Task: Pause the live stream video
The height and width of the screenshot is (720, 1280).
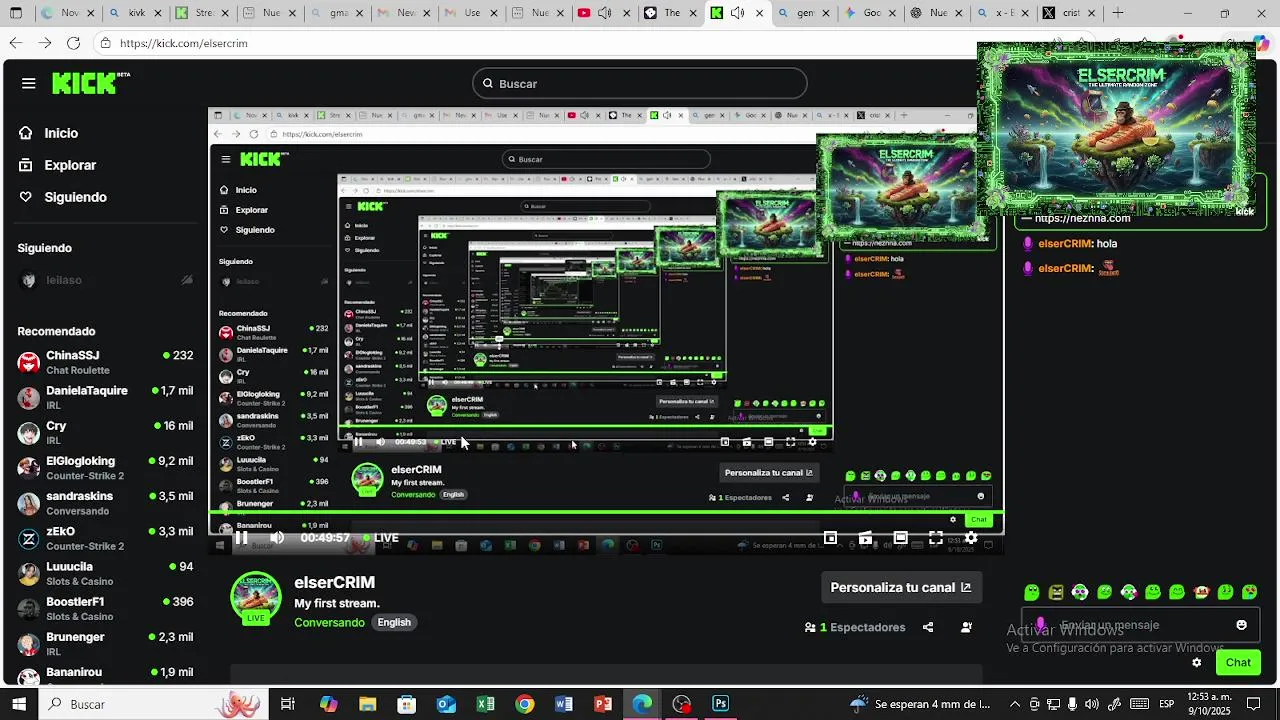Action: tap(241, 538)
